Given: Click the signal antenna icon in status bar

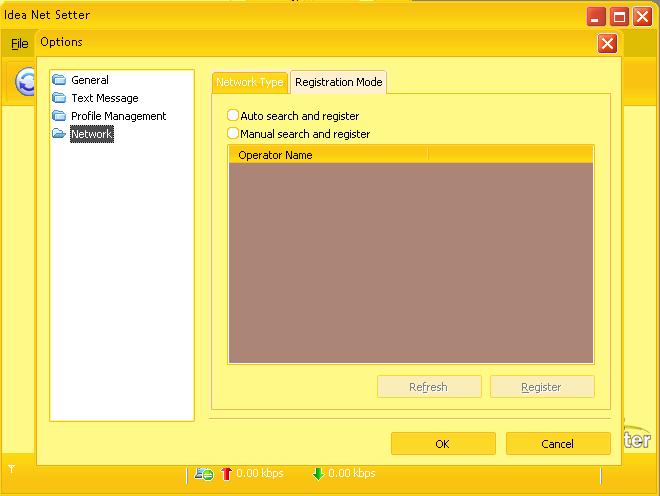Looking at the screenshot, I should point(11,469).
